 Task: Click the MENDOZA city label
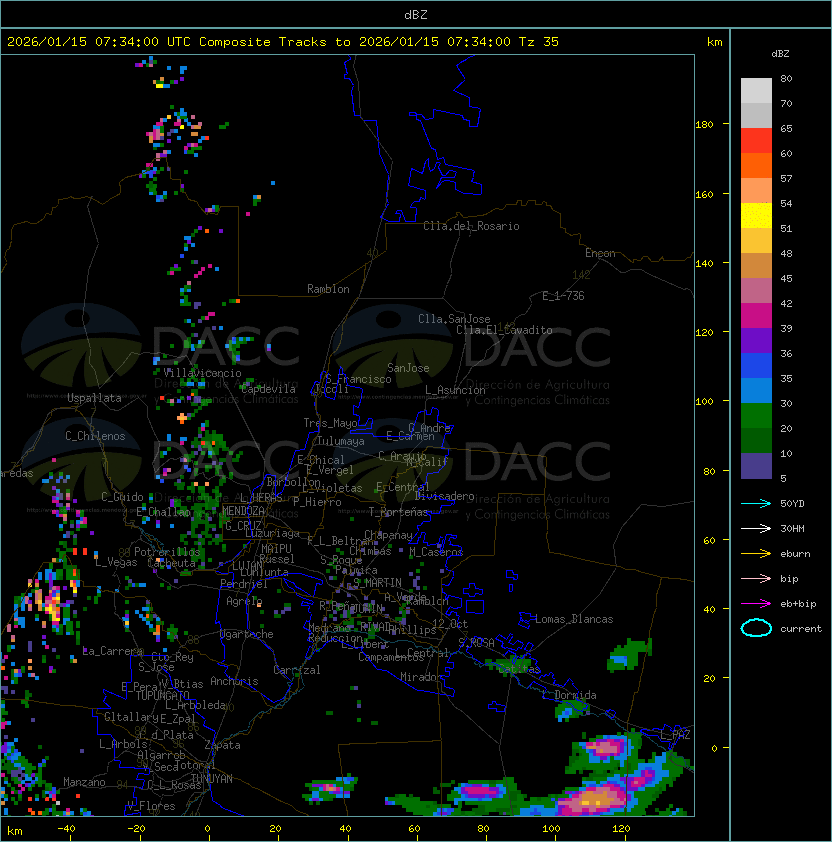243,510
